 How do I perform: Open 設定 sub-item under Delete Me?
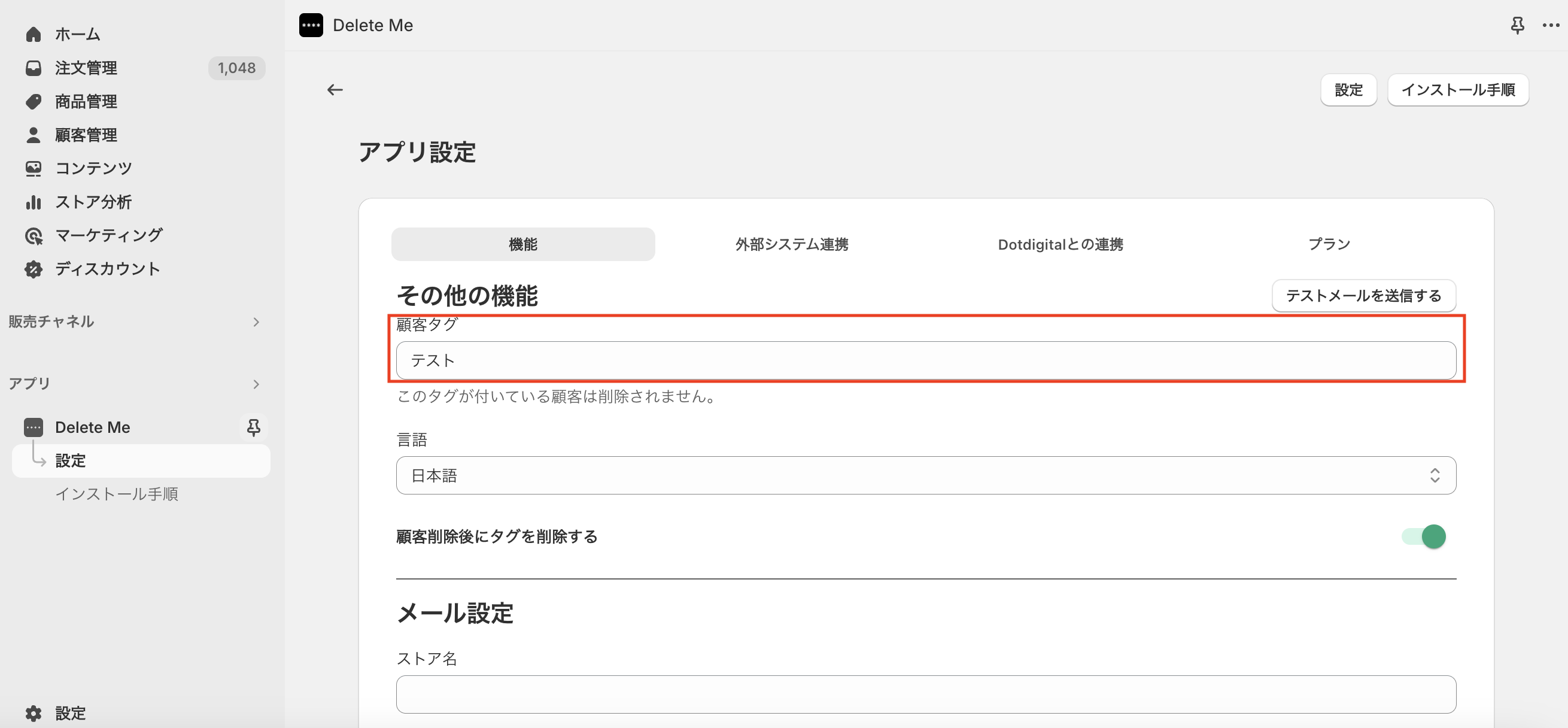pyautogui.click(x=141, y=461)
